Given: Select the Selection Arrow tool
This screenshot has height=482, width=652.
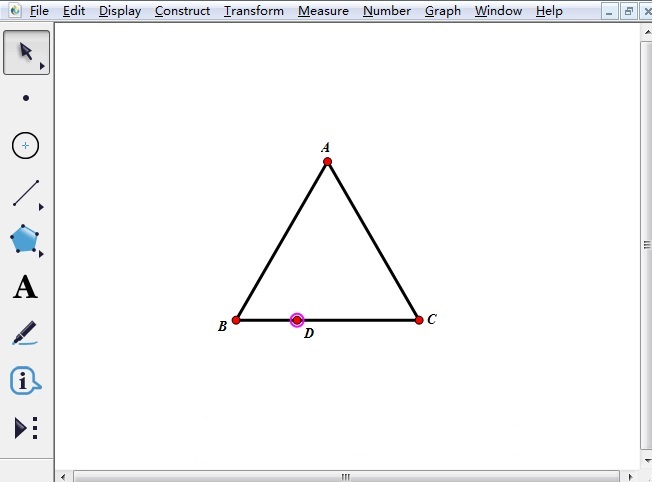Looking at the screenshot, I should (x=26, y=52).
